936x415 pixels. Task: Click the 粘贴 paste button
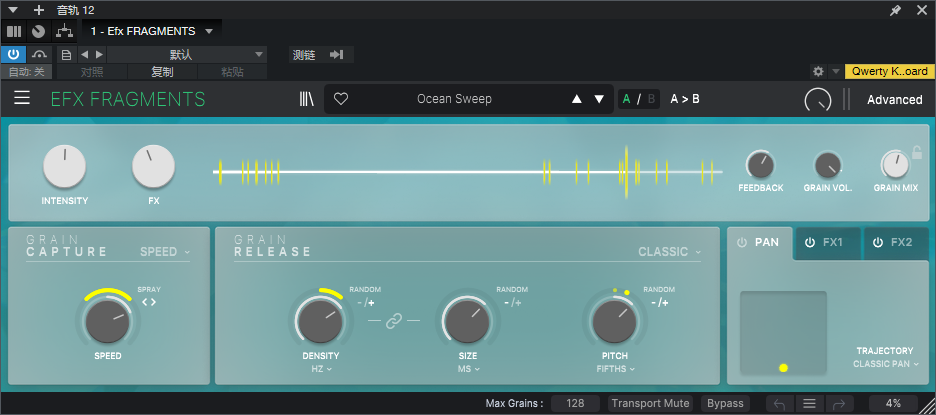pyautogui.click(x=232, y=72)
